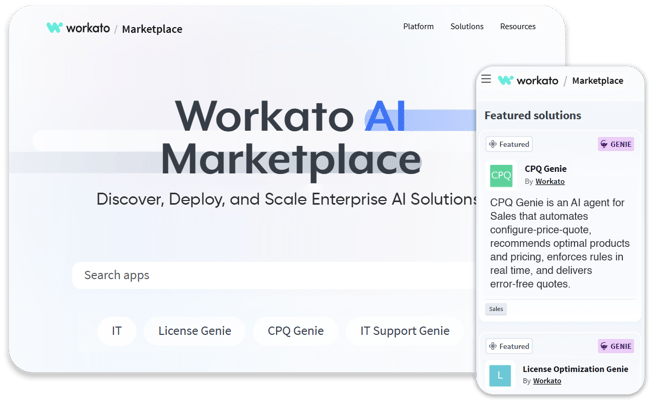Click the GENIE badge on CPQ Genie card
650x401 pixels.
coord(616,144)
